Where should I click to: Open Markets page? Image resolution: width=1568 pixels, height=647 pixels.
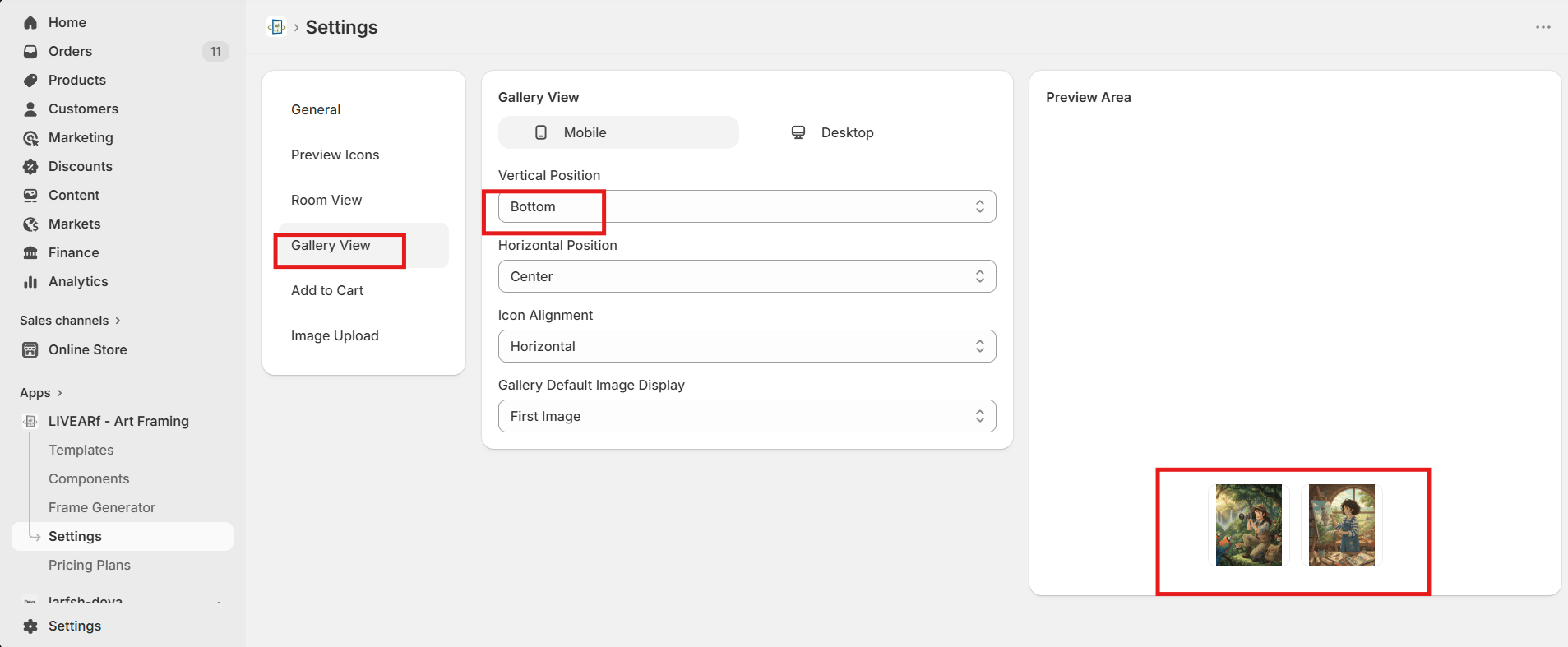123,224
